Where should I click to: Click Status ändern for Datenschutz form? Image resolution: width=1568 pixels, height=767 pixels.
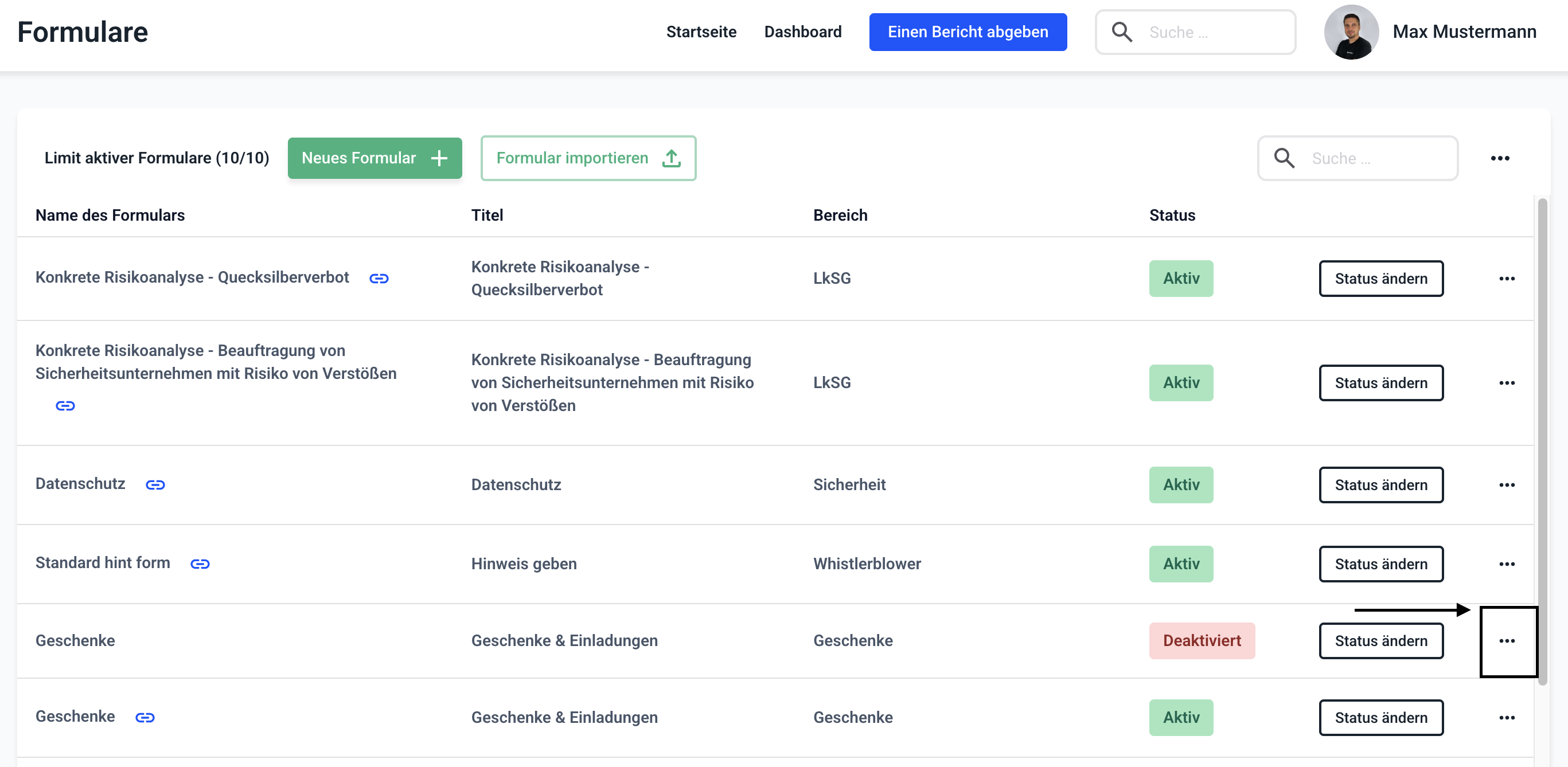(x=1380, y=485)
